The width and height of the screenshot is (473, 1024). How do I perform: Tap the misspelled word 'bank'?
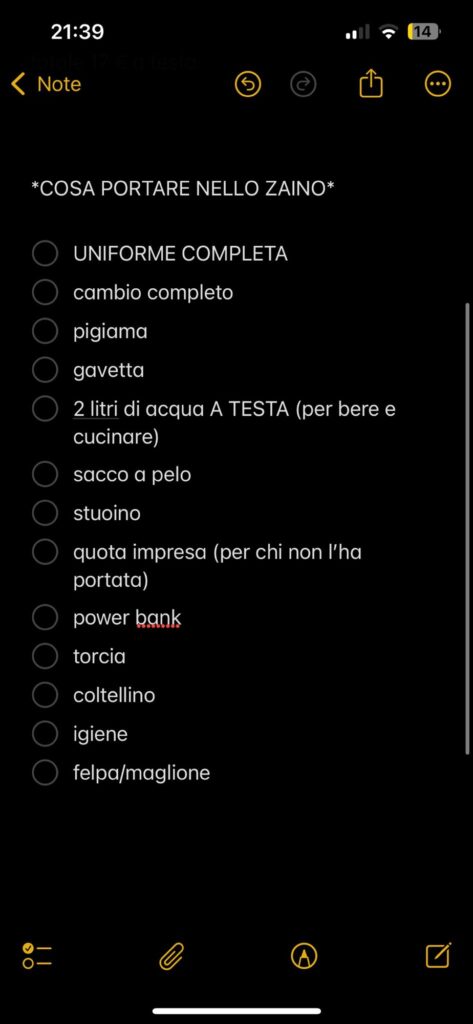point(158,618)
